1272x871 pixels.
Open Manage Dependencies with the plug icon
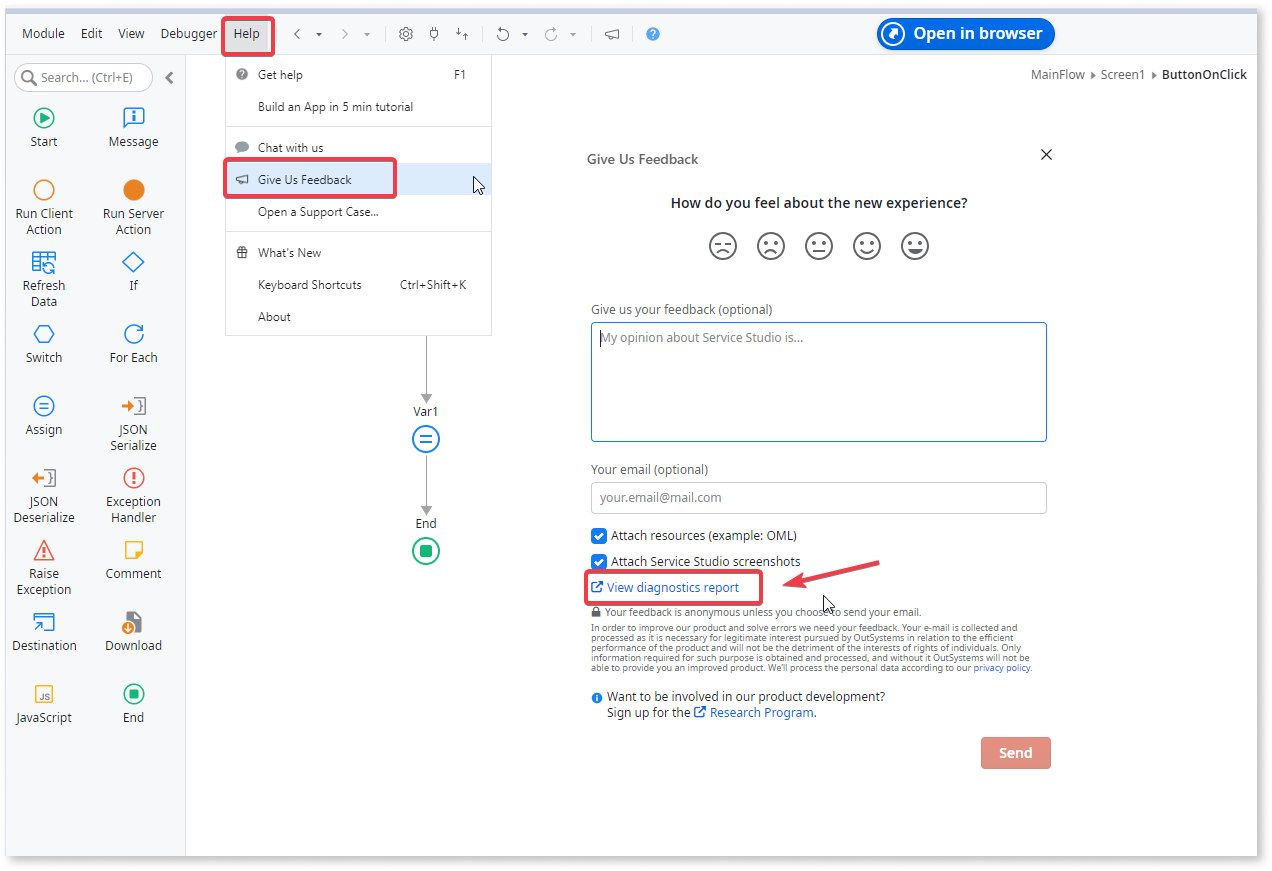[433, 33]
